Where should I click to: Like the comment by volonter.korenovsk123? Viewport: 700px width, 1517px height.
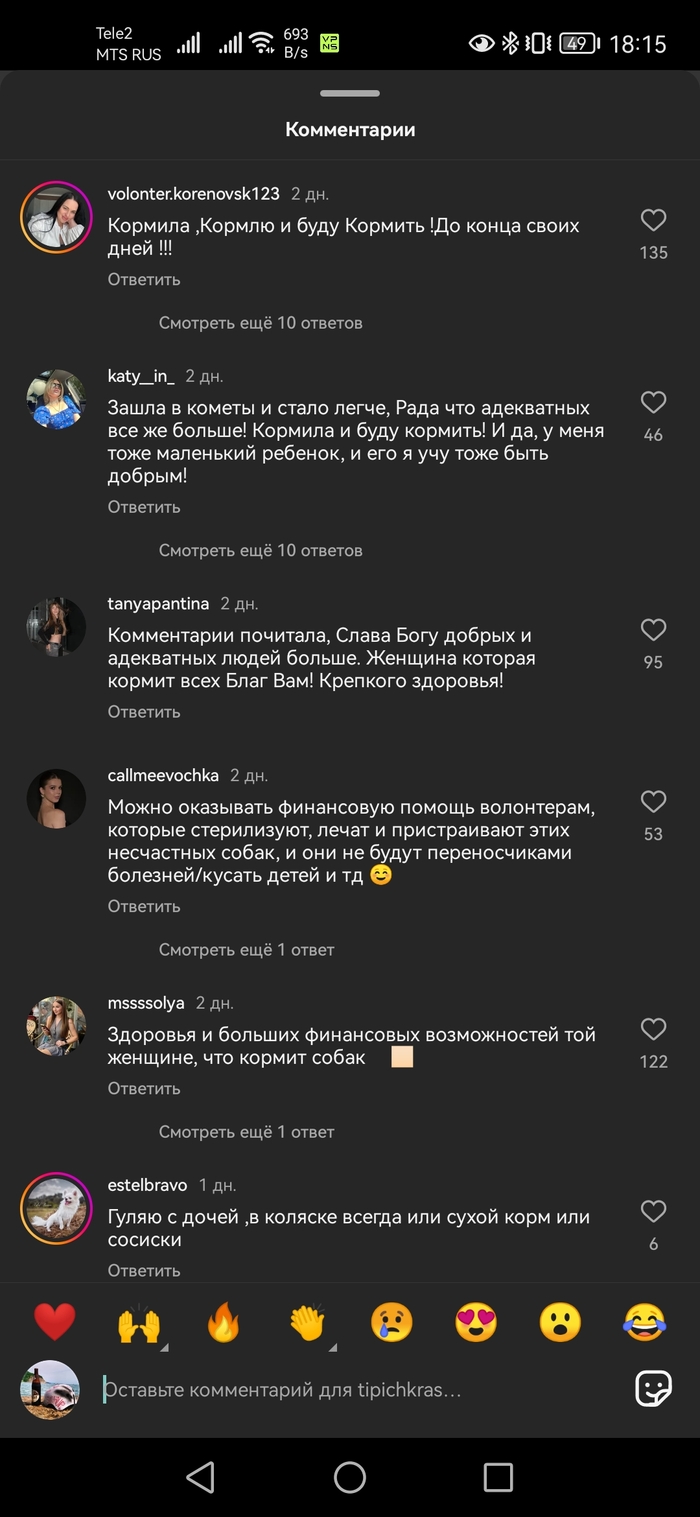click(x=653, y=219)
